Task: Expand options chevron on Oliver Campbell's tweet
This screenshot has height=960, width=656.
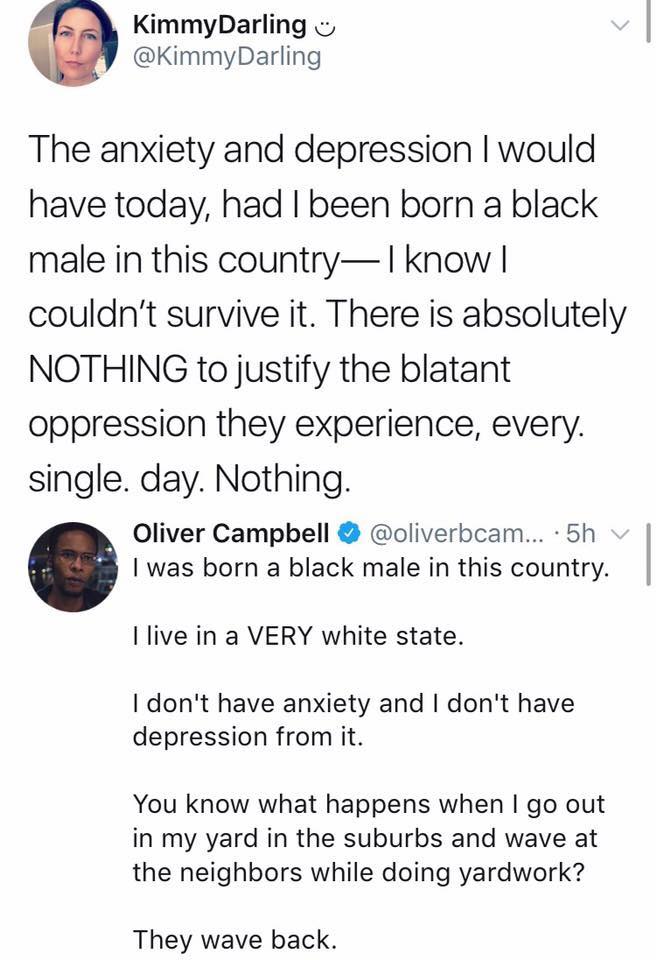Action: (620, 534)
